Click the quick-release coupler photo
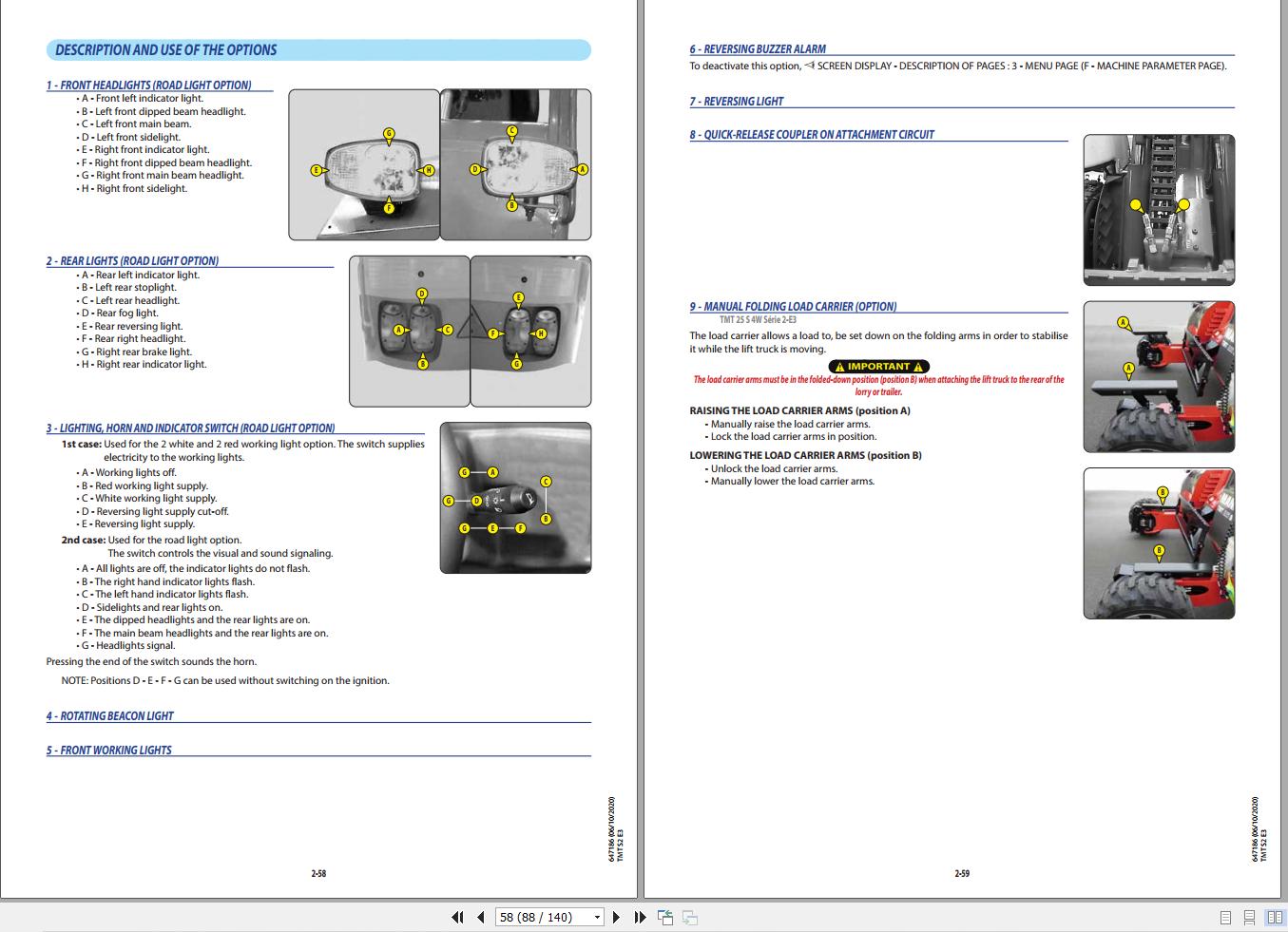 (1159, 210)
